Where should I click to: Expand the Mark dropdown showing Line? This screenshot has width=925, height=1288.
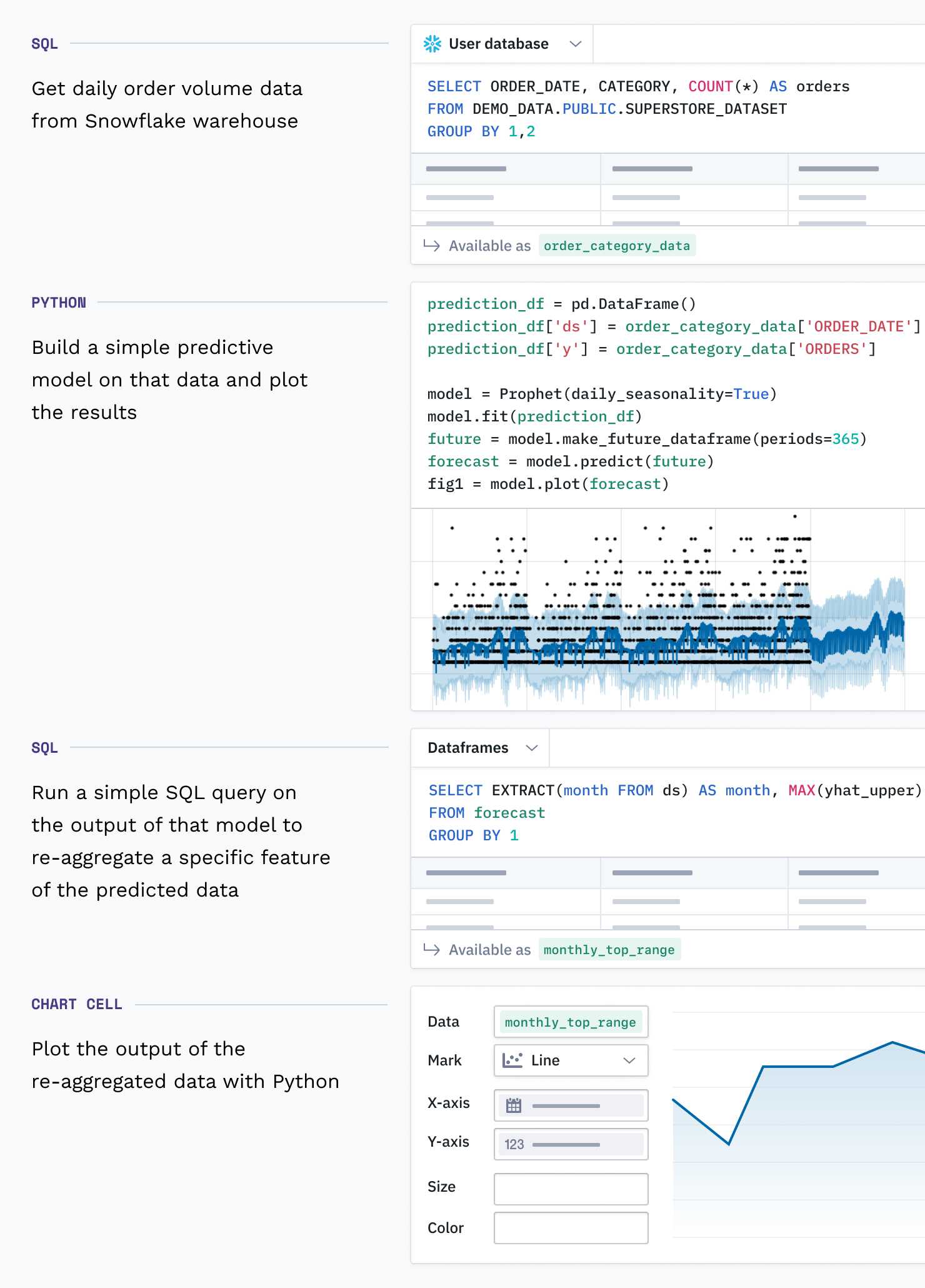pyautogui.click(x=629, y=1060)
